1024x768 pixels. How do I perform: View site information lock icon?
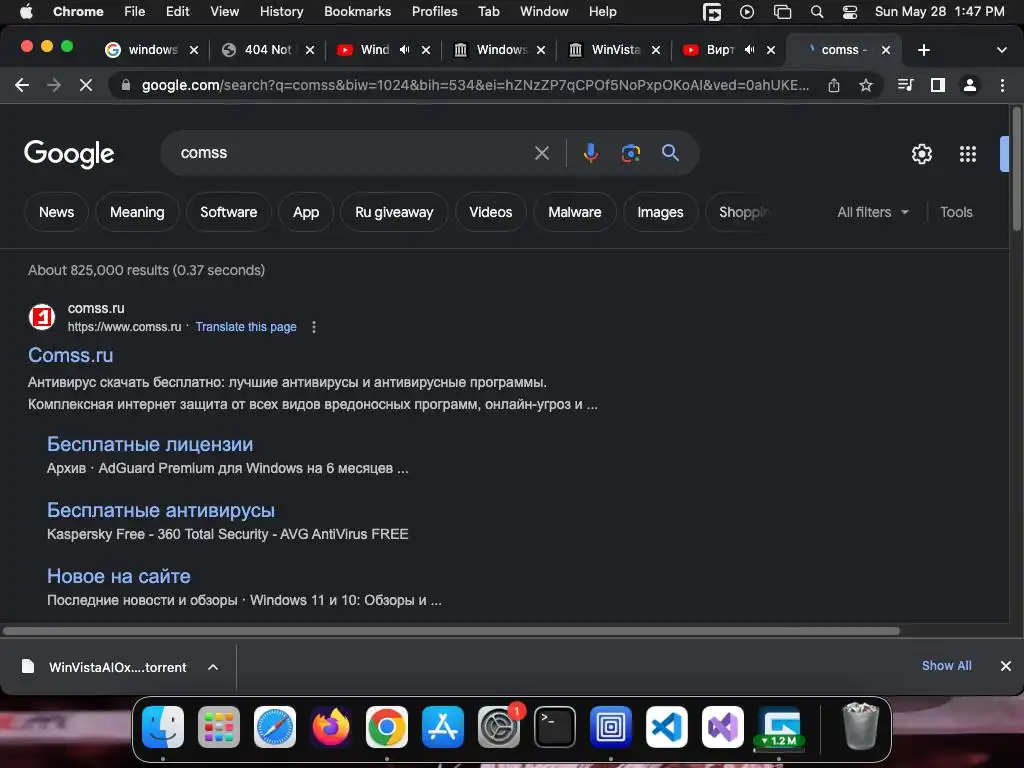point(126,85)
